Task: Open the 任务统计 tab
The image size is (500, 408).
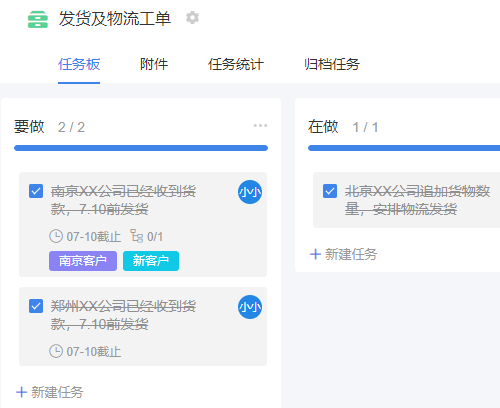Action: (236, 64)
